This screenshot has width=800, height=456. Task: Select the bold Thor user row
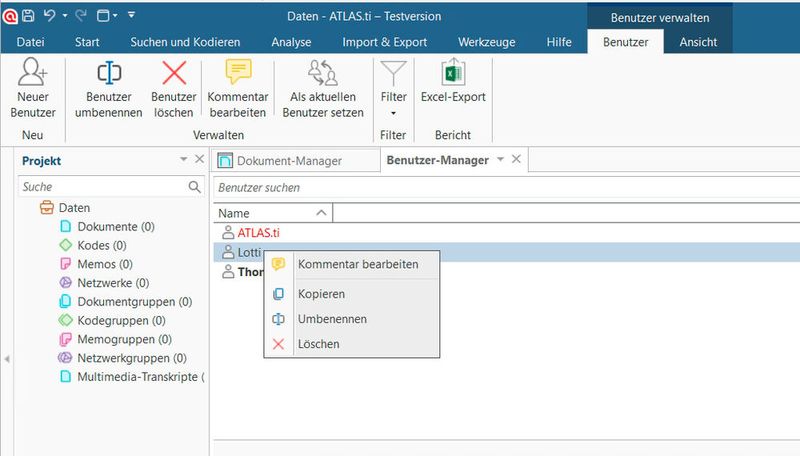(243, 272)
